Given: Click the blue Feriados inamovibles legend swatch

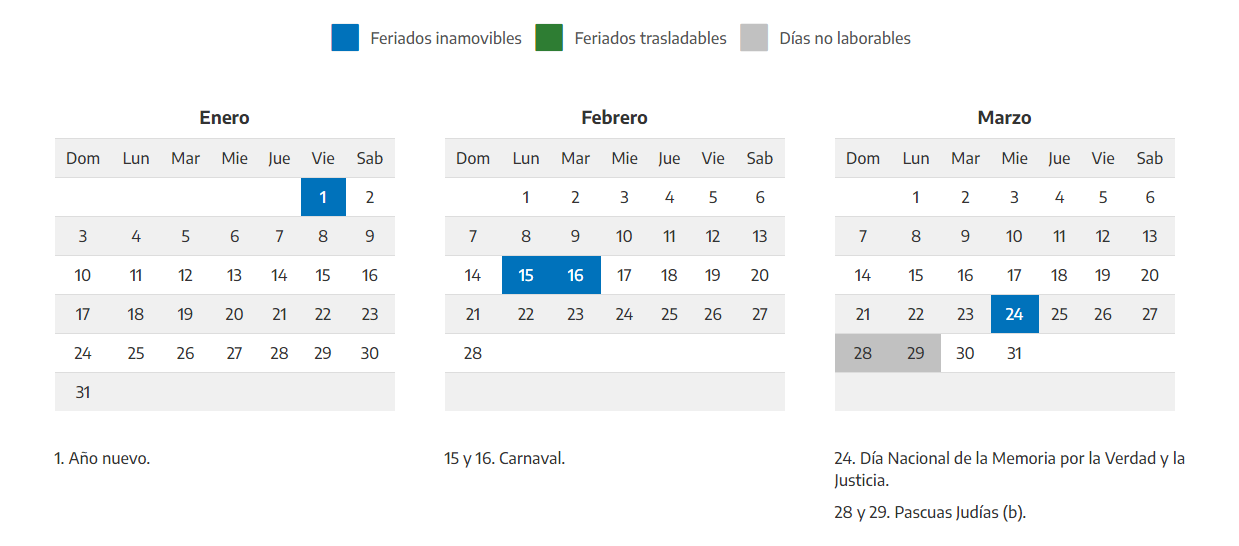Looking at the screenshot, I should (345, 38).
